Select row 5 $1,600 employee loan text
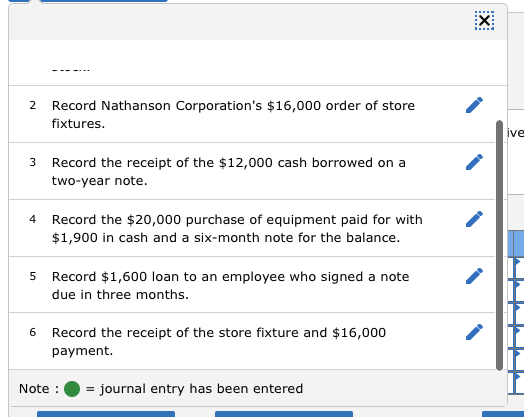 [230, 286]
